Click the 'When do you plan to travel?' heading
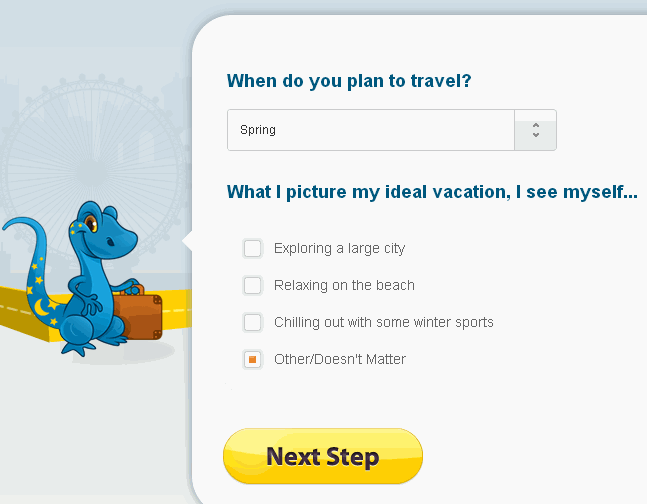647x504 pixels. click(349, 81)
